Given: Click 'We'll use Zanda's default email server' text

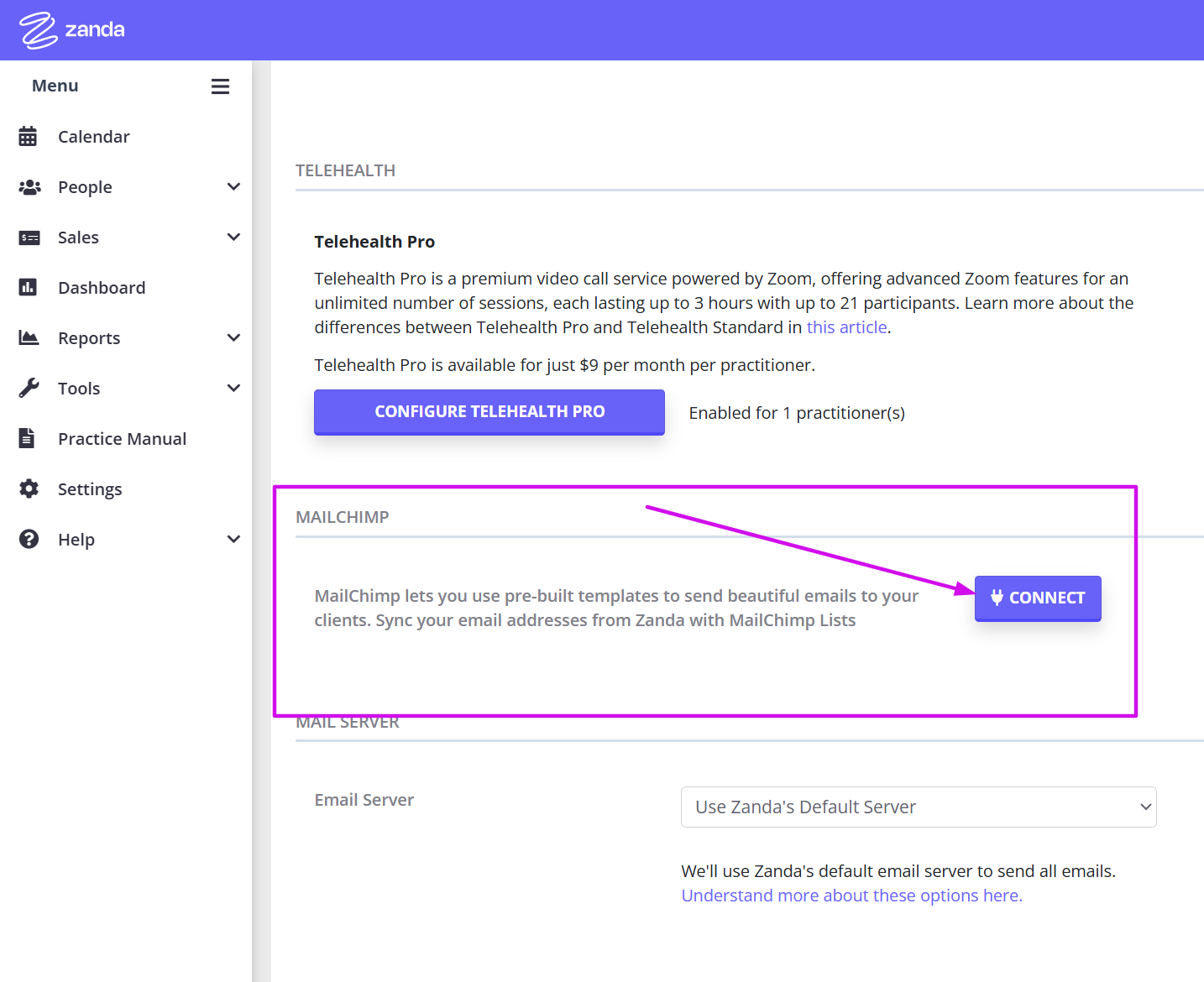Looking at the screenshot, I should [x=898, y=871].
